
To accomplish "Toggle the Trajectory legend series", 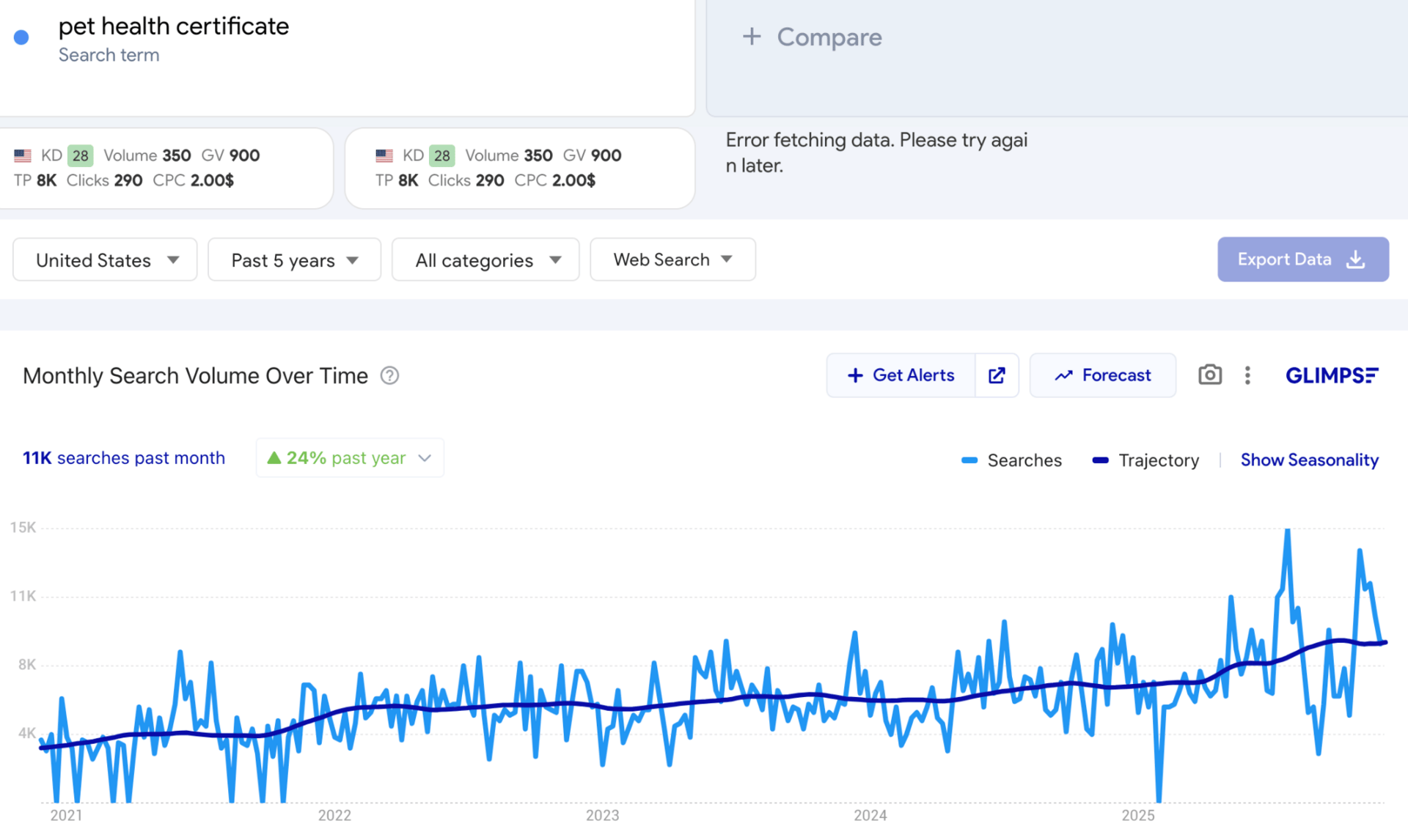I will pos(1146,460).
